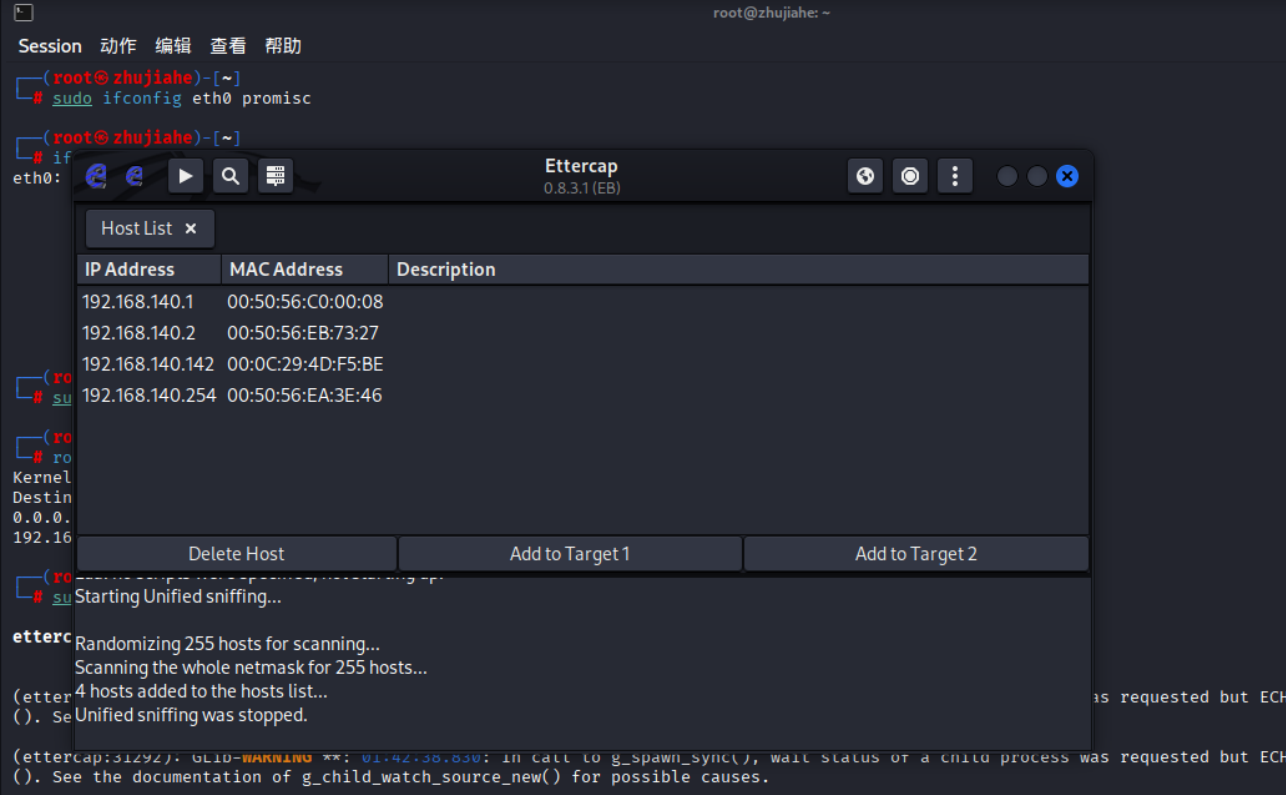The image size is (1286, 795).
Task: Click 'Starting Unified sniffing...' log line
Action: pos(178,597)
